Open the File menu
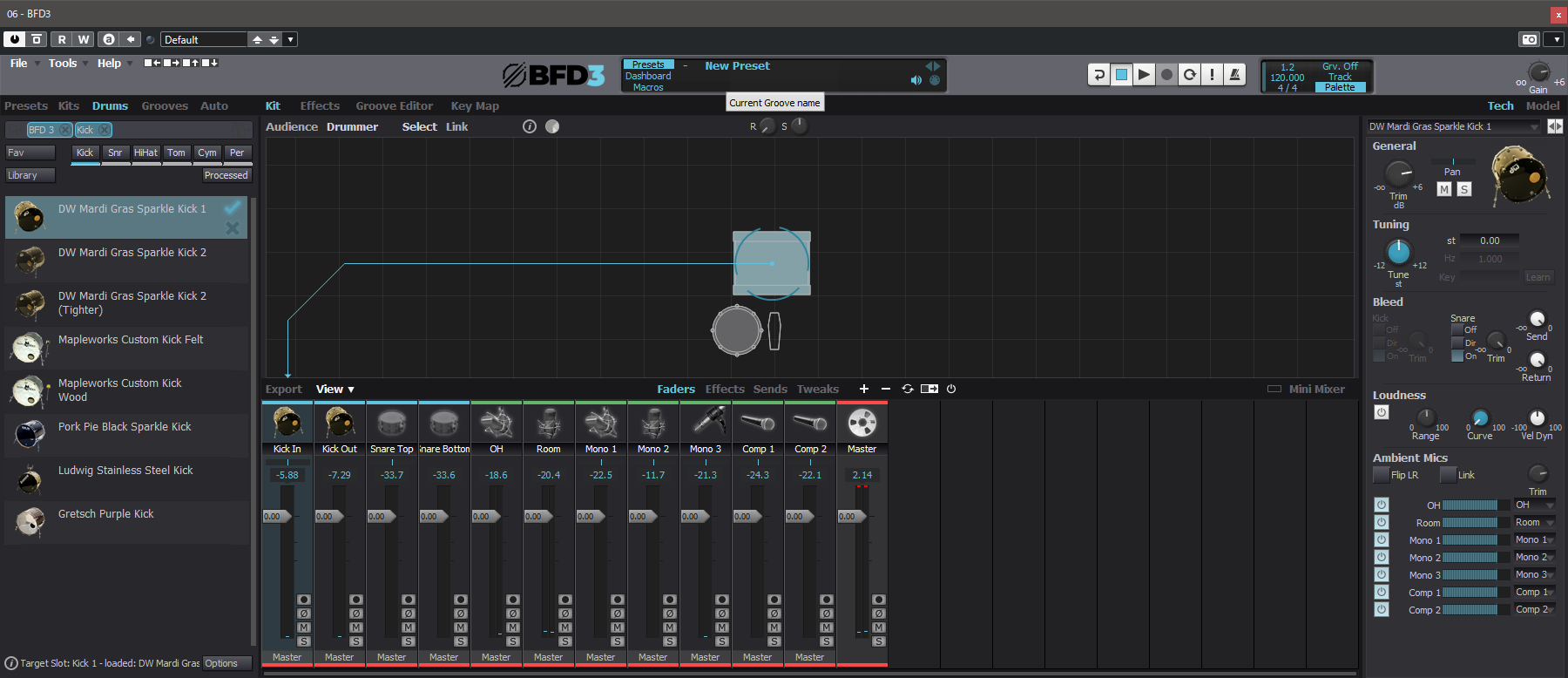This screenshot has height=678, width=1568. [19, 64]
